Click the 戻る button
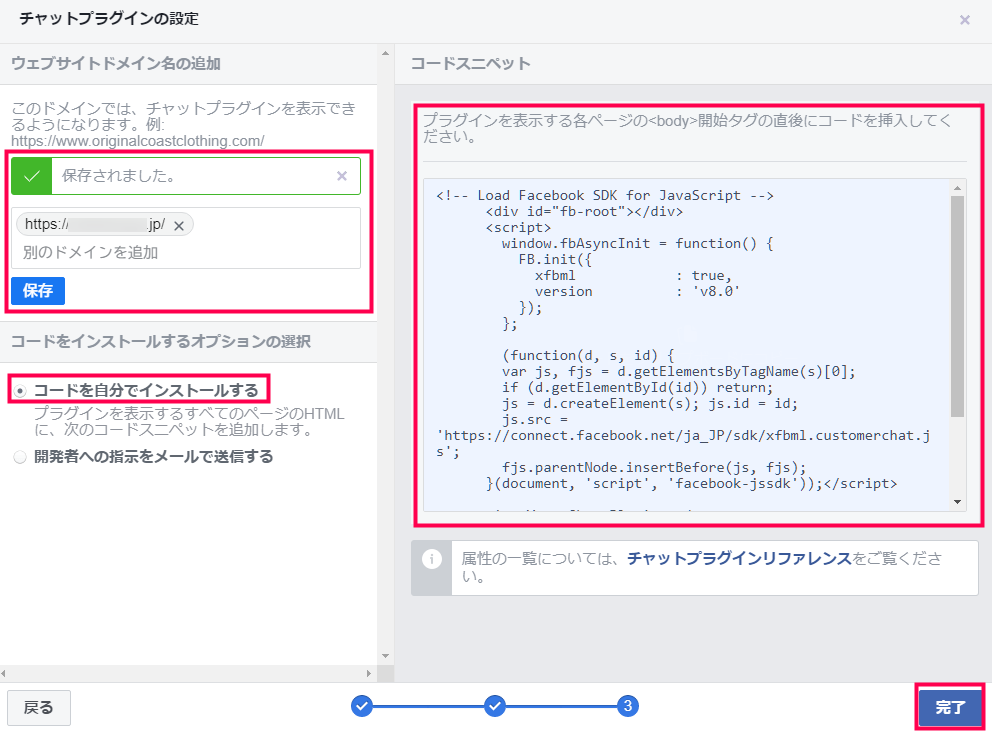 [39, 708]
